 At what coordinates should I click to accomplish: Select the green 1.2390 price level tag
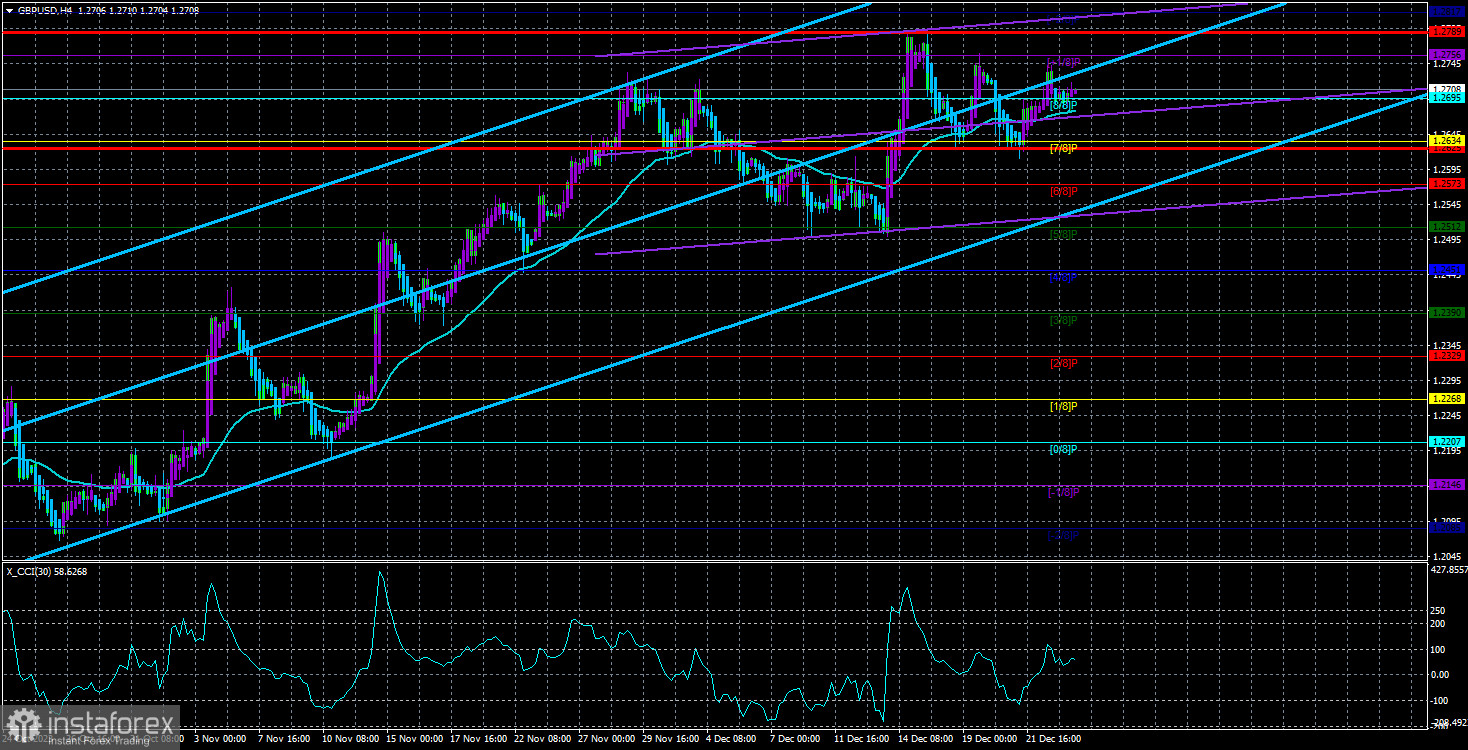pyautogui.click(x=1446, y=313)
